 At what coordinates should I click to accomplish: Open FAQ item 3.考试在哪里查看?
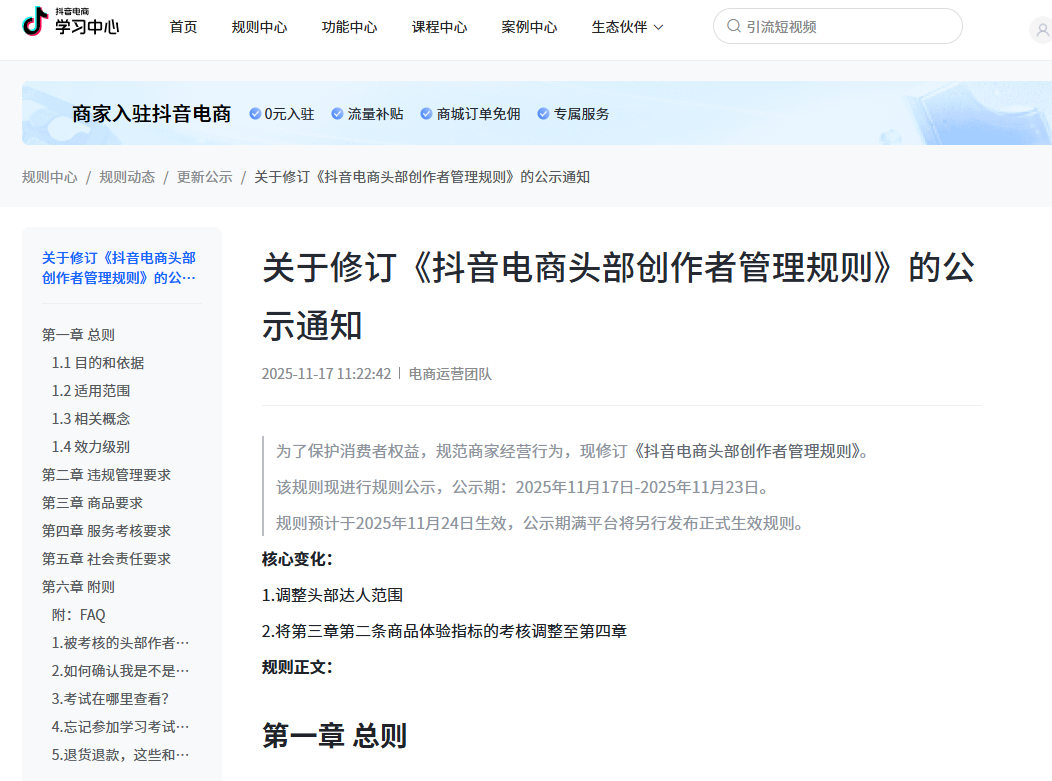click(110, 699)
